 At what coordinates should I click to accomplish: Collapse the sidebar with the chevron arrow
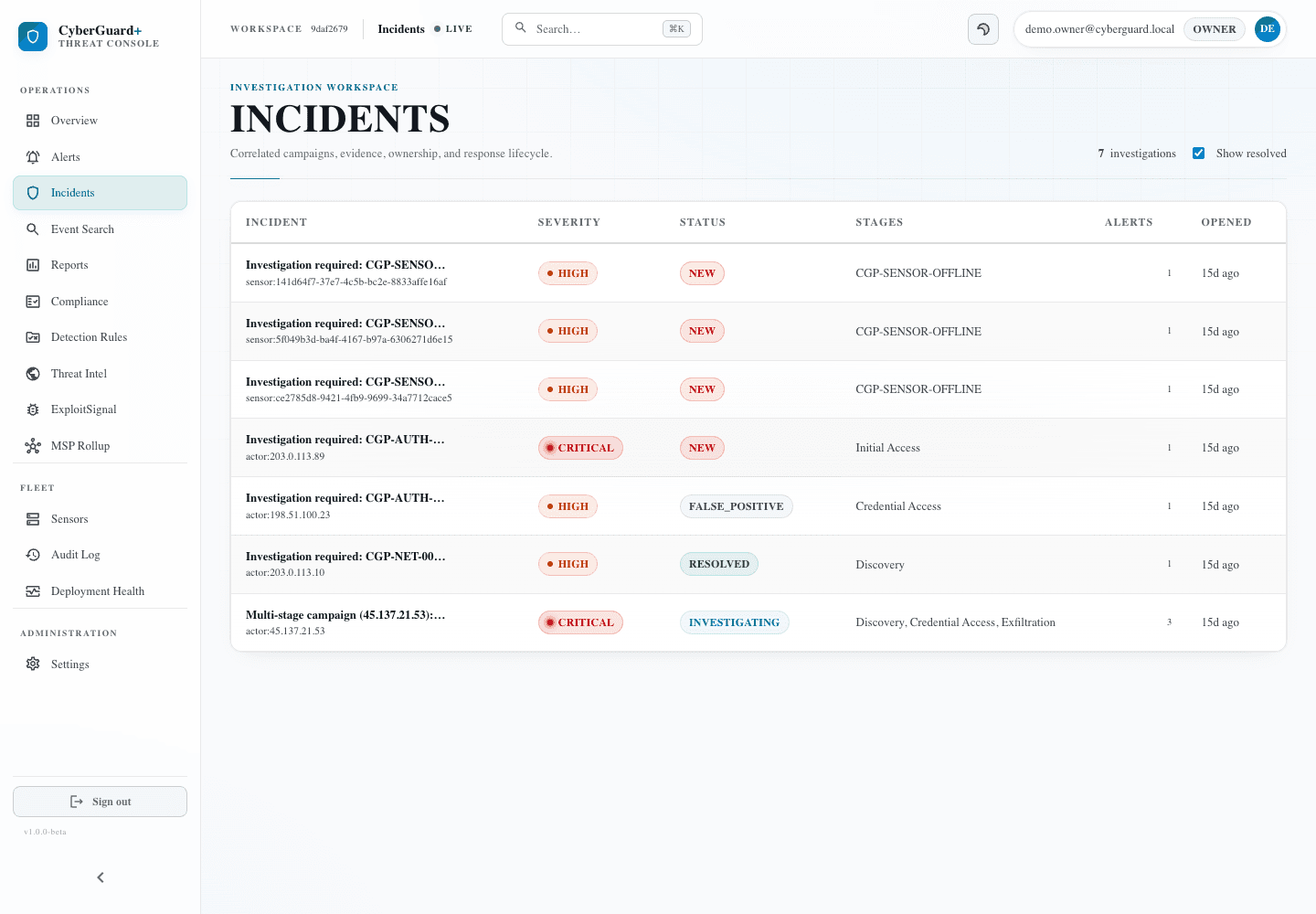(x=101, y=877)
